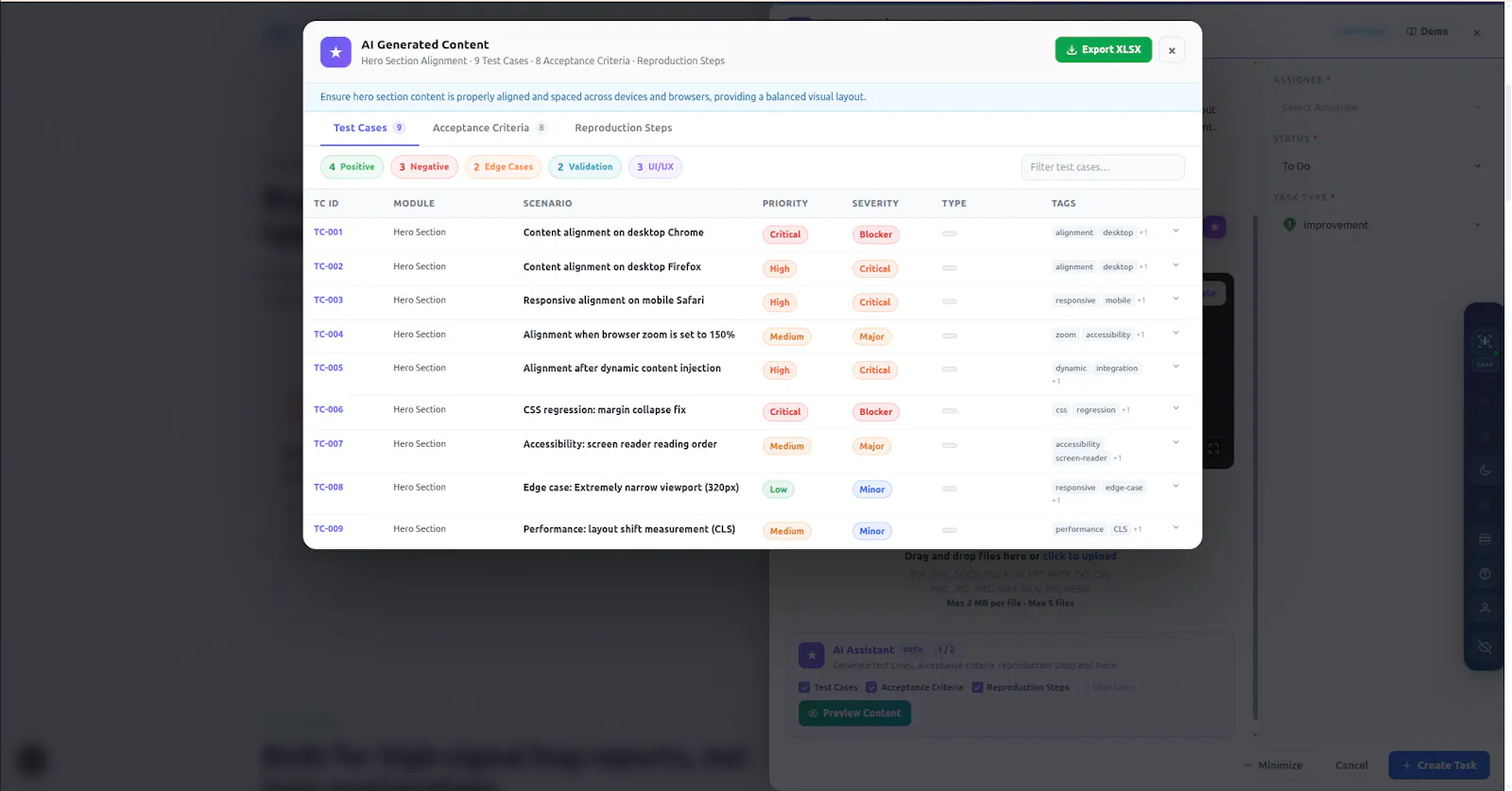This screenshot has width=1512, height=791.
Task: Click the TC-001 test case ID
Action: (x=328, y=232)
